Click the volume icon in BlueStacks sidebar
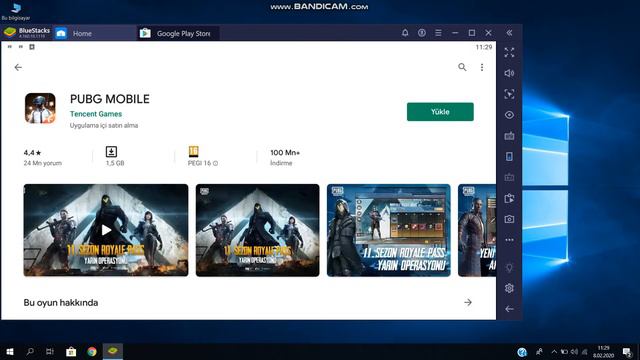This screenshot has width=640, height=360. [509, 73]
